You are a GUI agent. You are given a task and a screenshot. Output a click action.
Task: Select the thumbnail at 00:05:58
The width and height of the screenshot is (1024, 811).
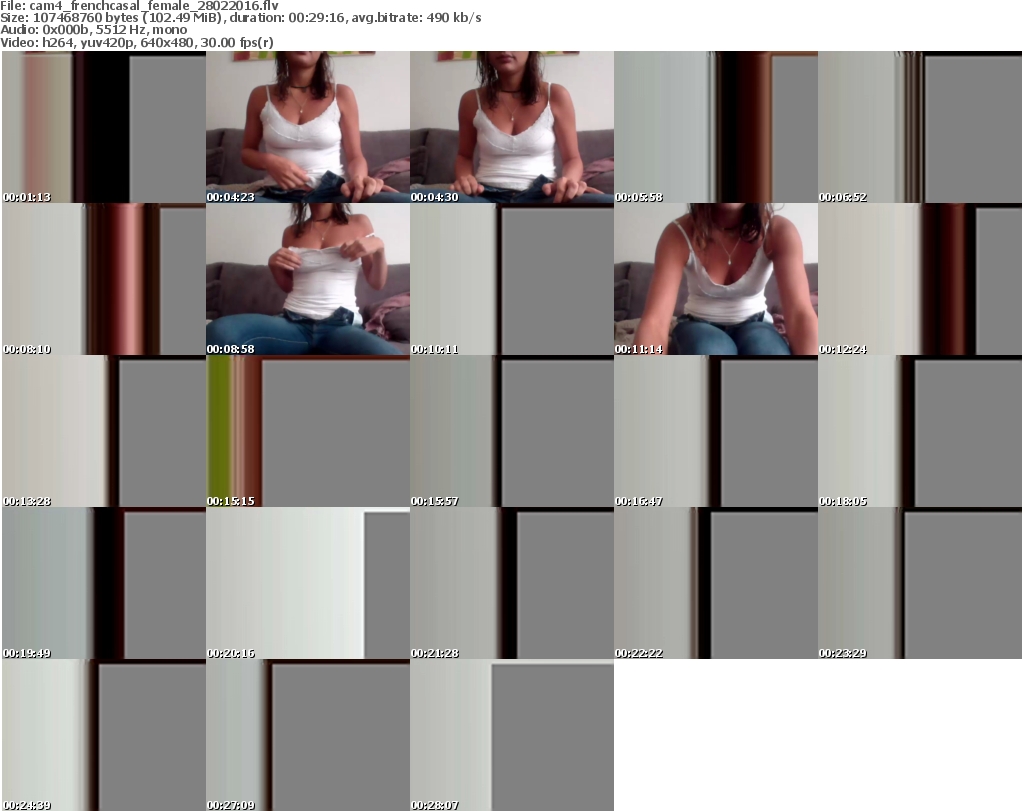pyautogui.click(x=716, y=127)
